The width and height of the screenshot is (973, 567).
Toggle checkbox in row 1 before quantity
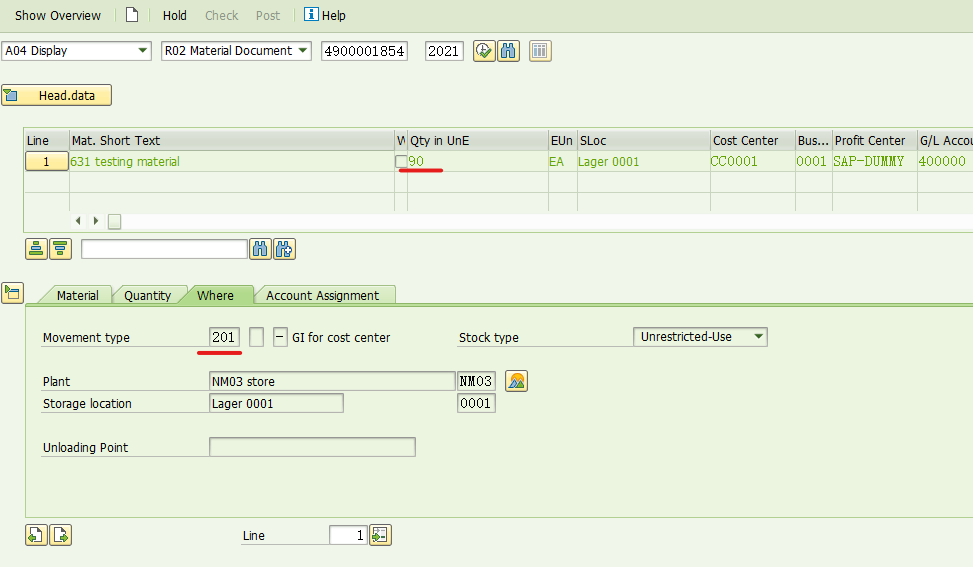(401, 161)
